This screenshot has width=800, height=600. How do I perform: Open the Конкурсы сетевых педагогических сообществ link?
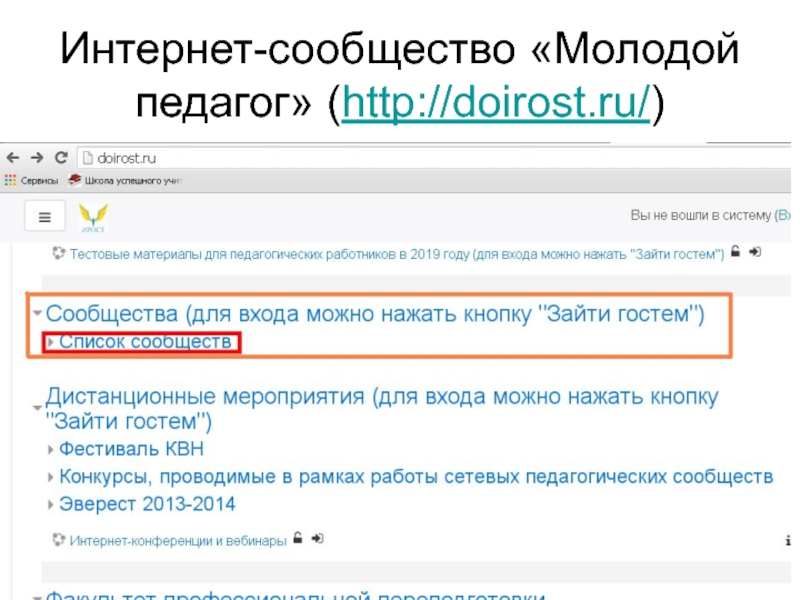(415, 476)
